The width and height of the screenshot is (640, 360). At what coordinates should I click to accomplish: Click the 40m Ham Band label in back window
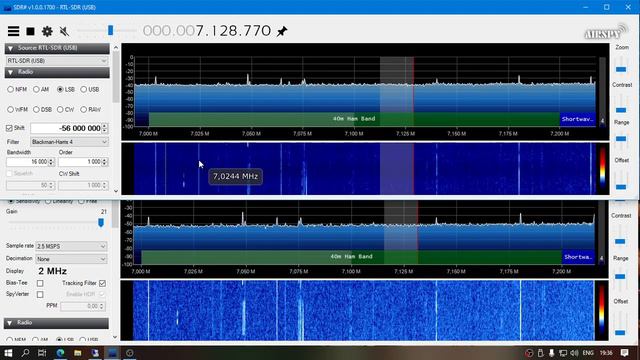pos(351,257)
